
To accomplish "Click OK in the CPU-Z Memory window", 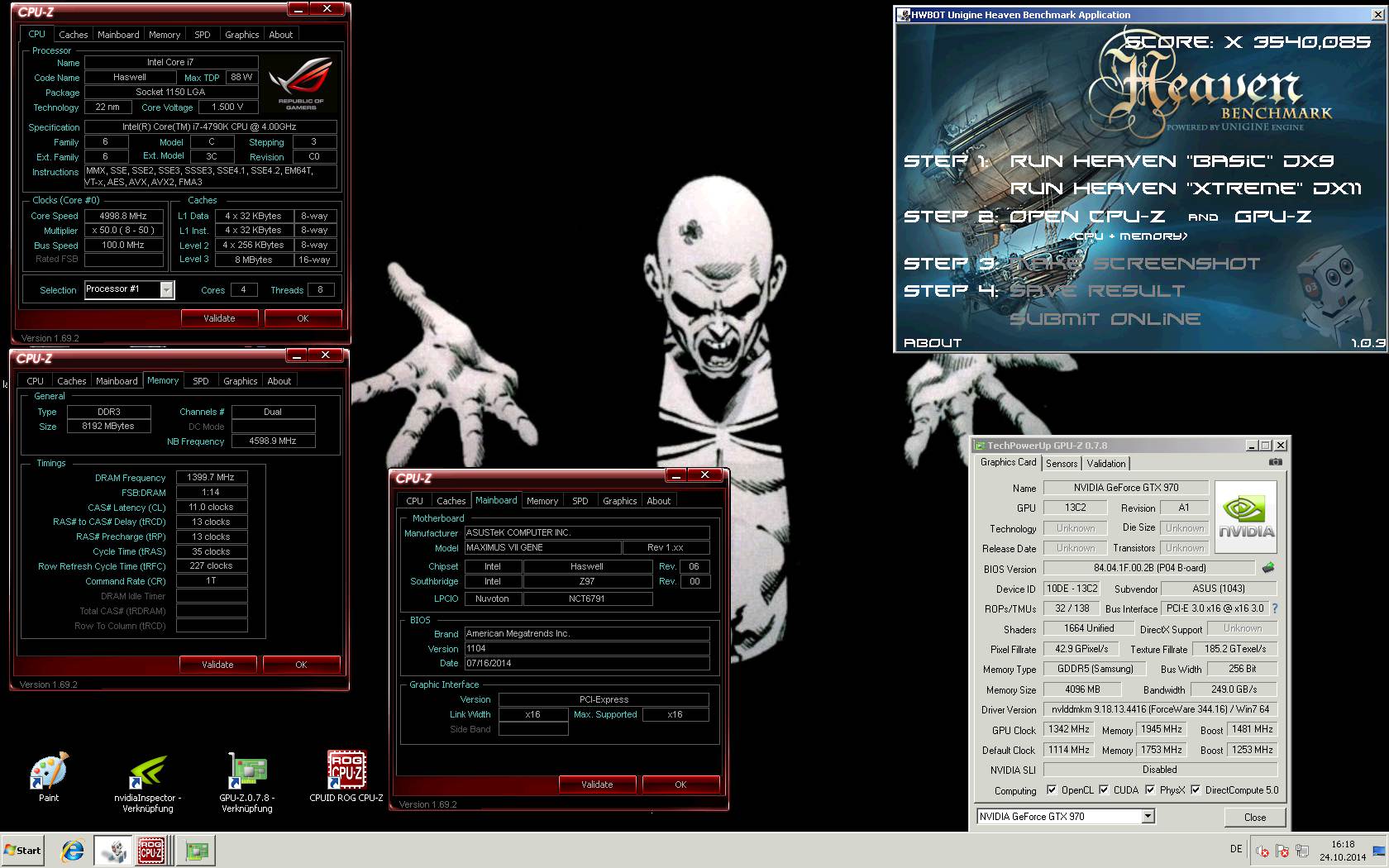I will [x=301, y=665].
